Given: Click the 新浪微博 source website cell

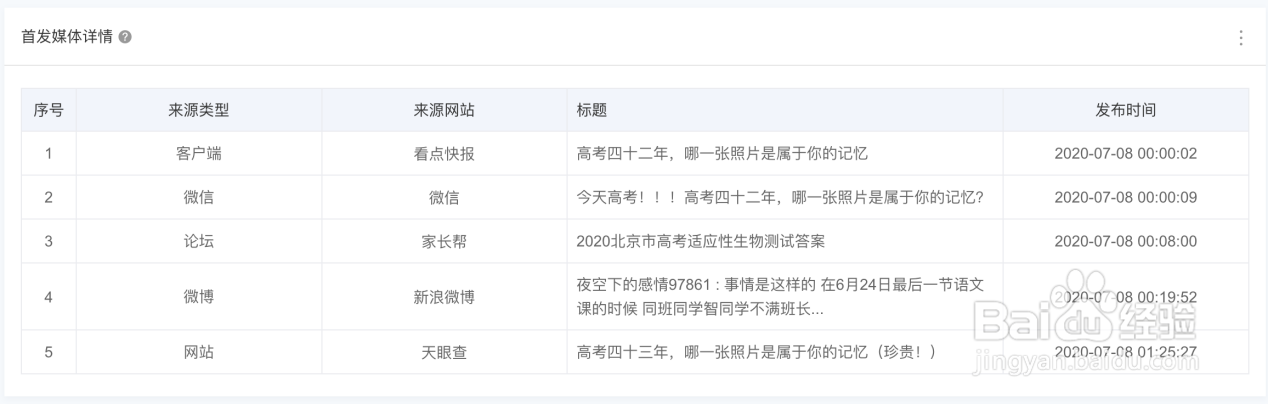Looking at the screenshot, I should point(444,297).
